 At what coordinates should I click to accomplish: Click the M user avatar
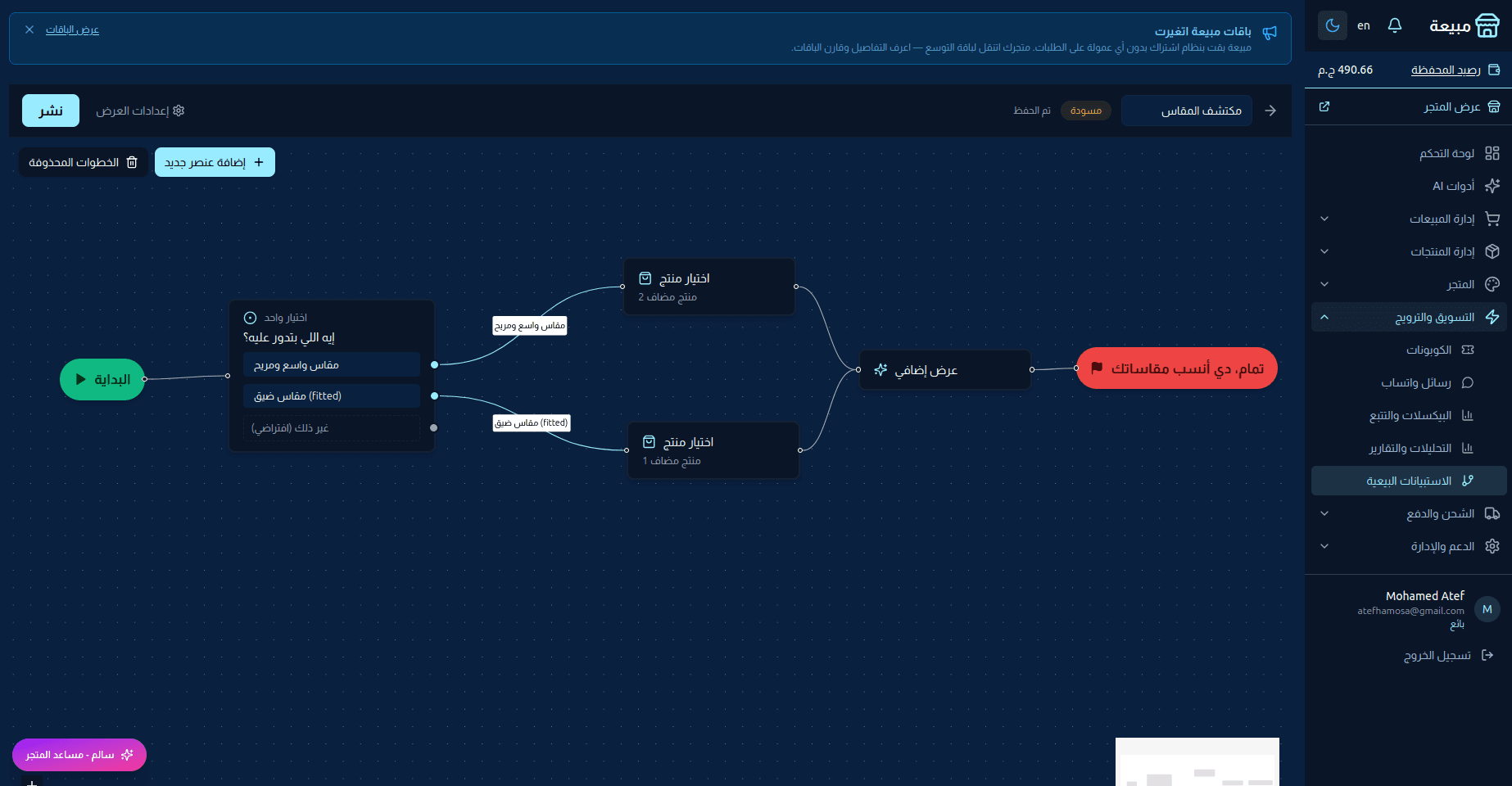pyautogui.click(x=1487, y=609)
